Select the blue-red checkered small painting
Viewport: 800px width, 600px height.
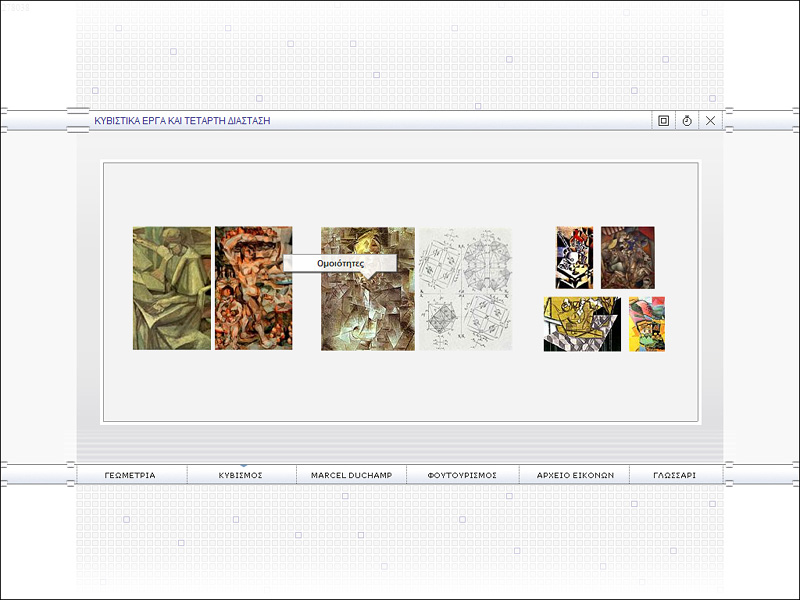click(574, 258)
